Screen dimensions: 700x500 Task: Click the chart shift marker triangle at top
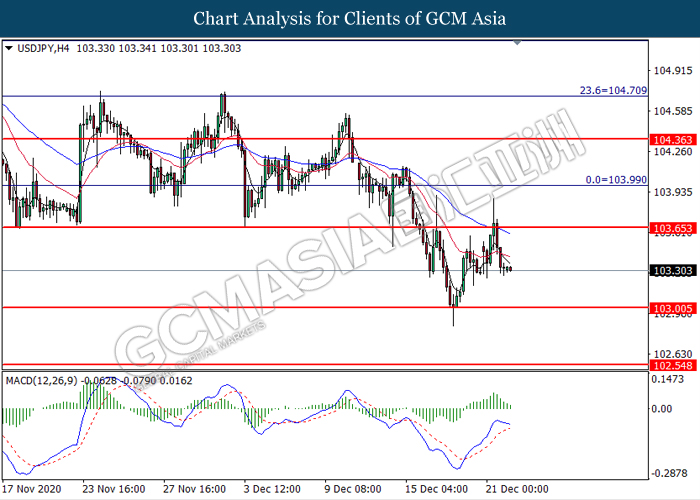coord(517,43)
